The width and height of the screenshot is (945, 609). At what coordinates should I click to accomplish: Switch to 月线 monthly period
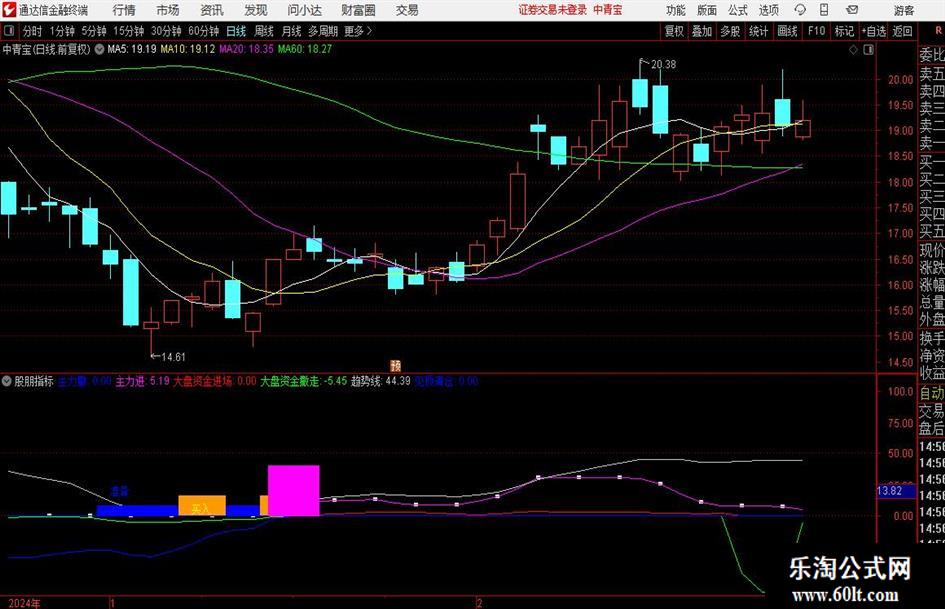pyautogui.click(x=292, y=31)
